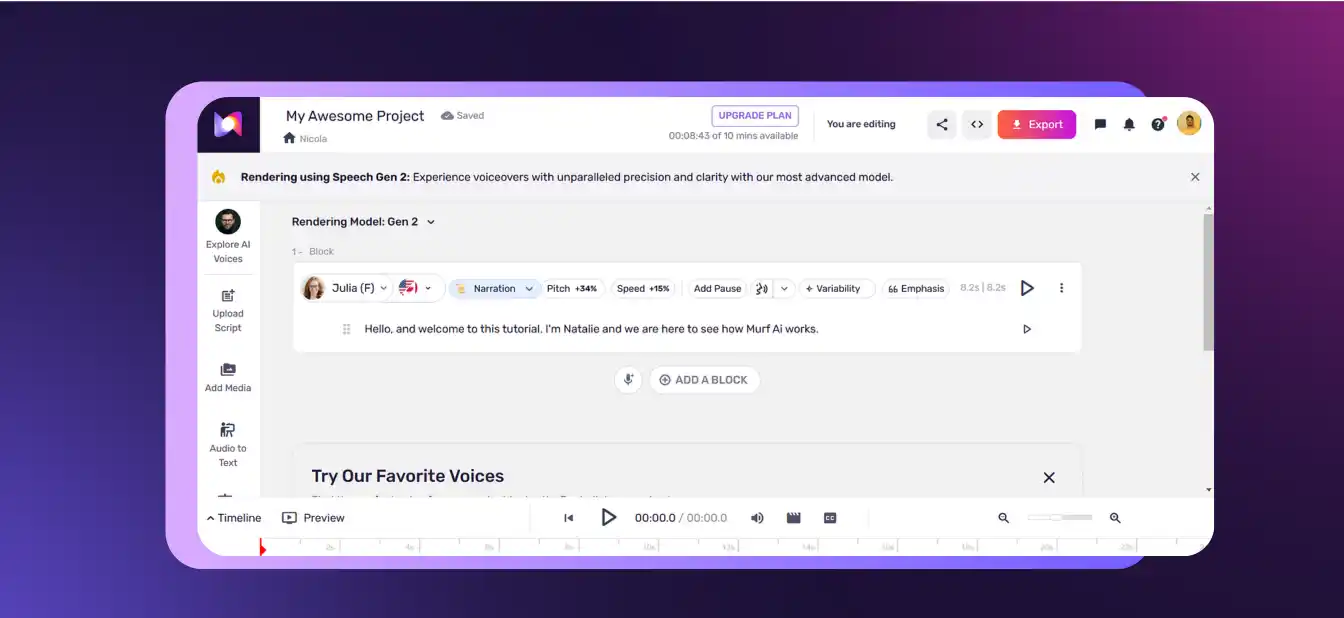The width and height of the screenshot is (1344, 618).
Task: Click the Add Pause button
Action: (718, 289)
